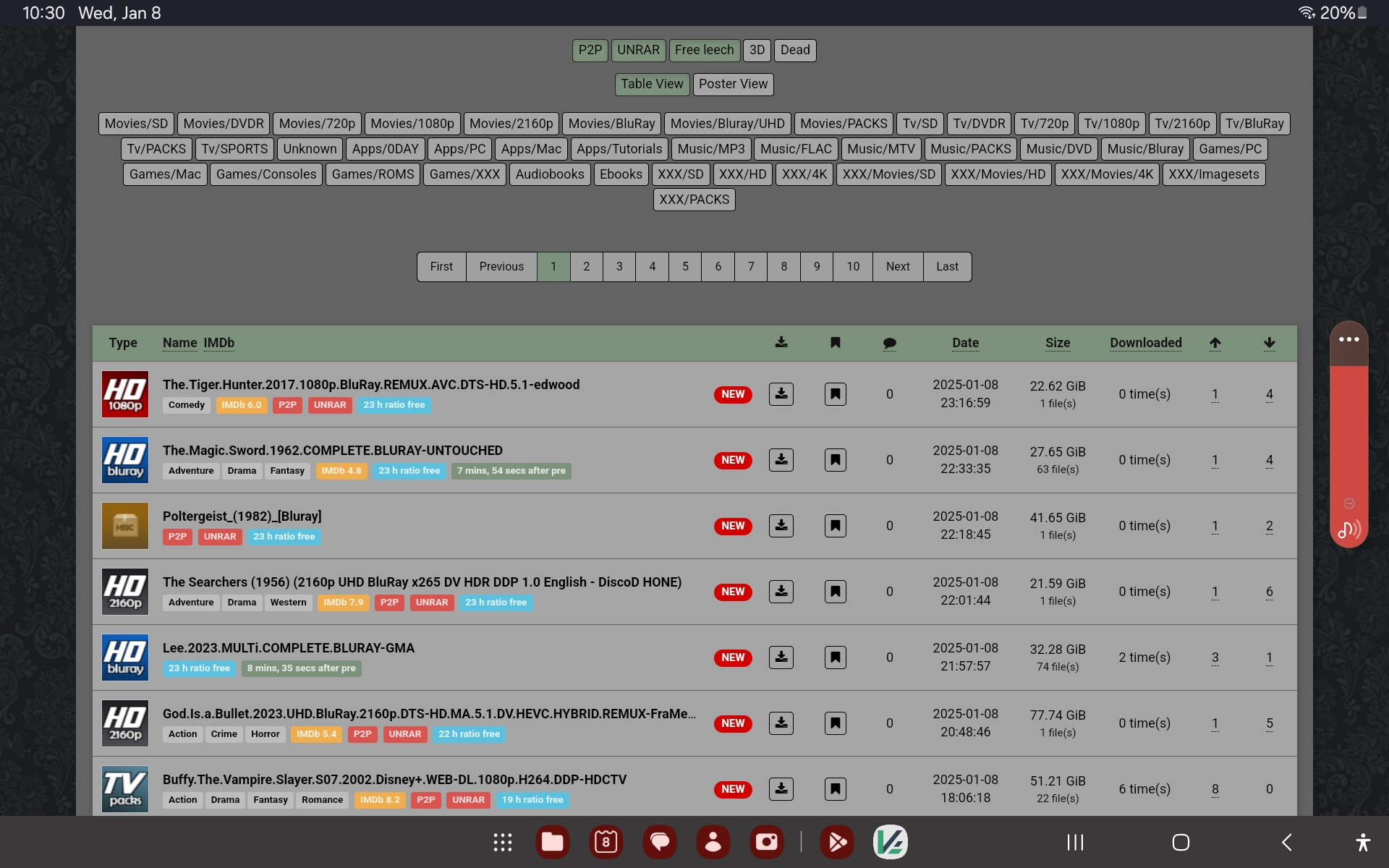Enable the Dead torrents filter
1389x868 pixels.
point(794,50)
